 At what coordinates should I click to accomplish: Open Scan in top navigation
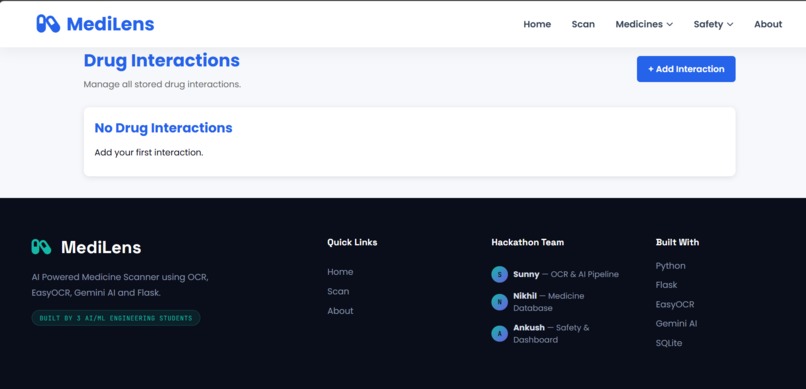(x=583, y=24)
